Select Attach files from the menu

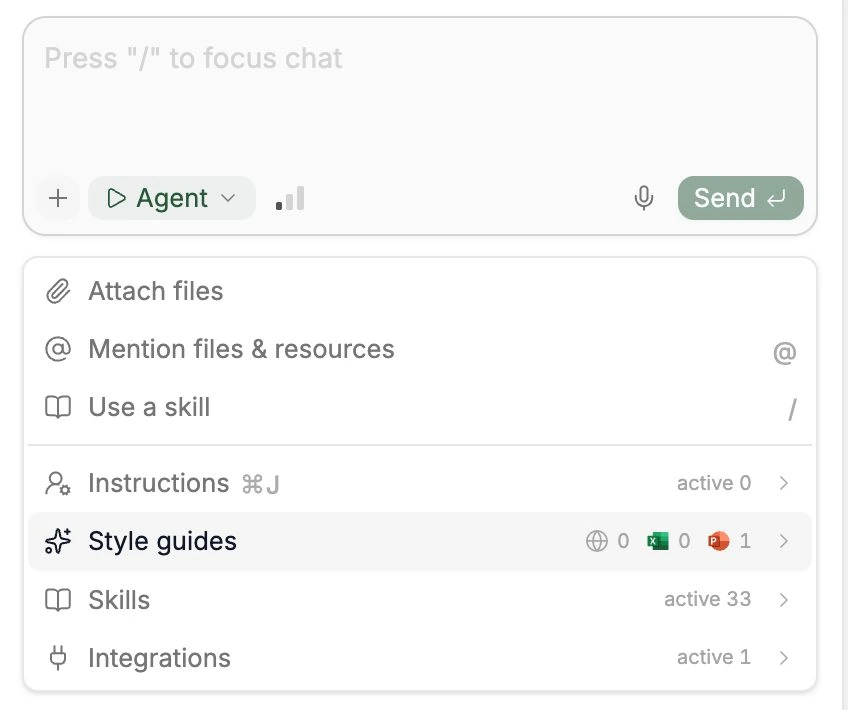(x=420, y=291)
